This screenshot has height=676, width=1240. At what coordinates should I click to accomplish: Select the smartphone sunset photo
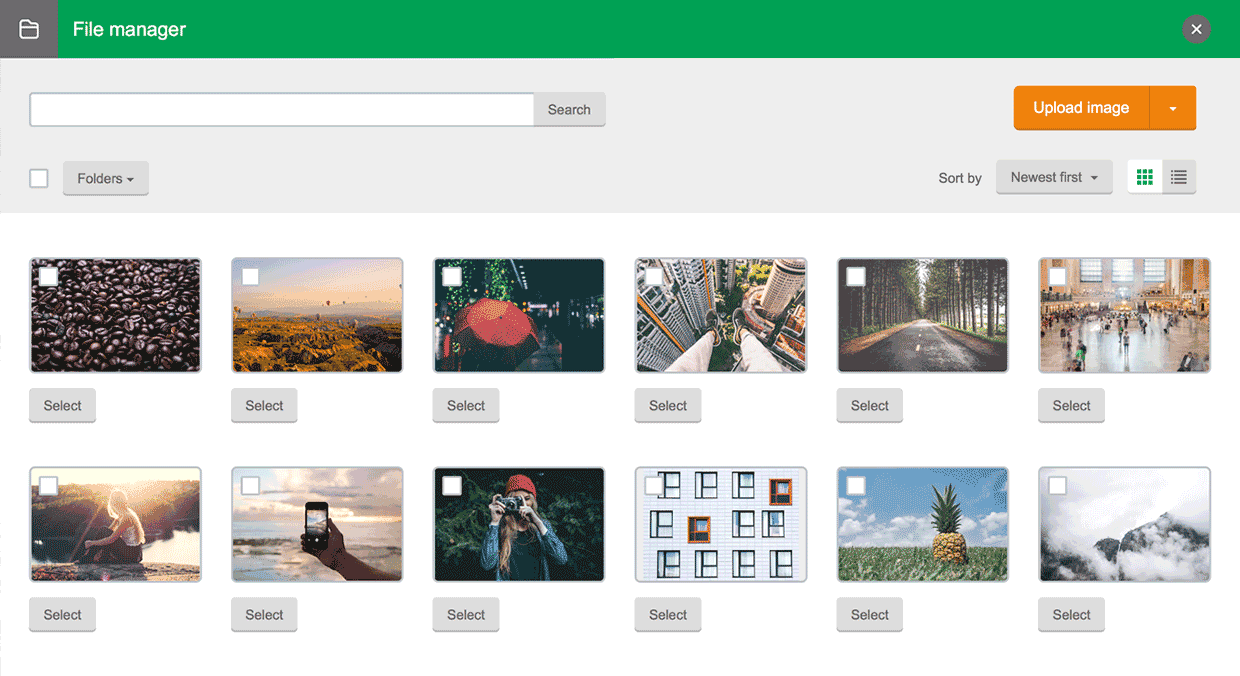[263, 614]
